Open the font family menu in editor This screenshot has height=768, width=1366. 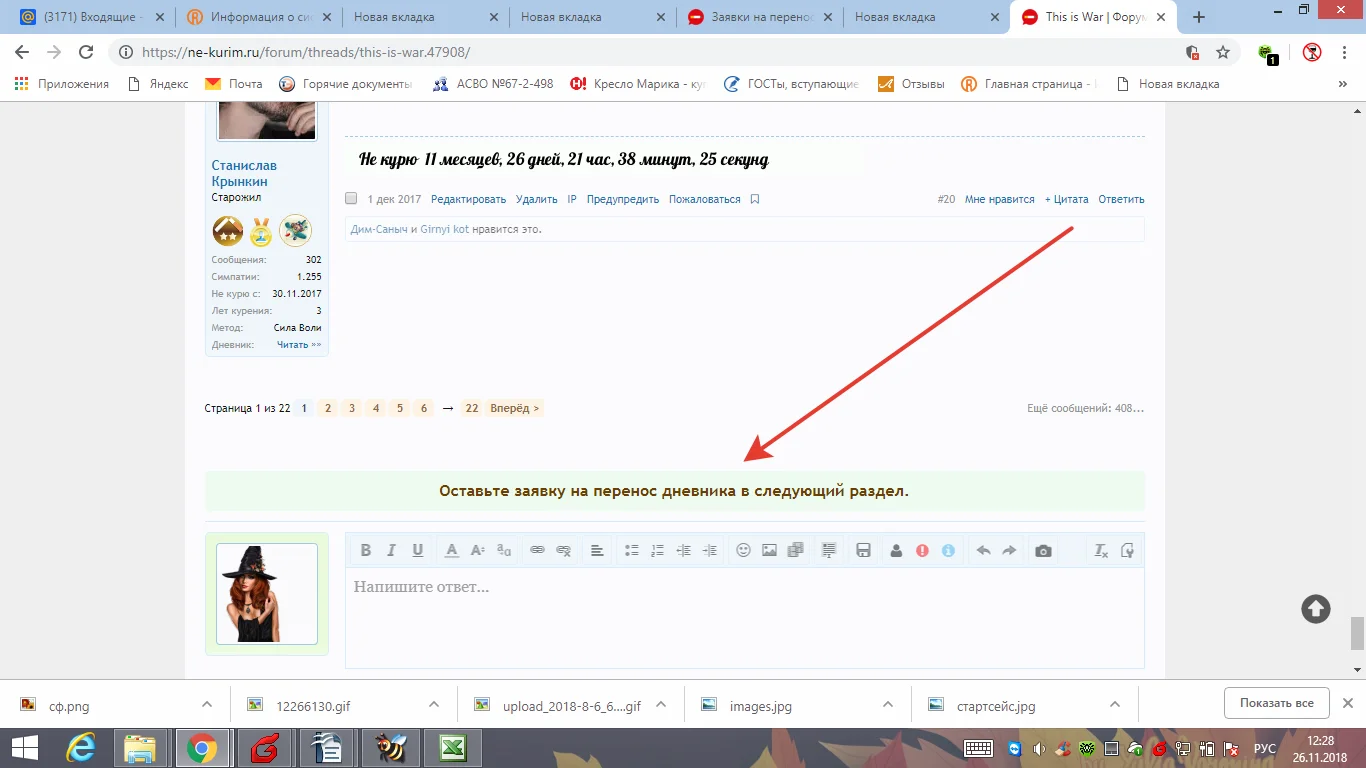click(x=504, y=550)
